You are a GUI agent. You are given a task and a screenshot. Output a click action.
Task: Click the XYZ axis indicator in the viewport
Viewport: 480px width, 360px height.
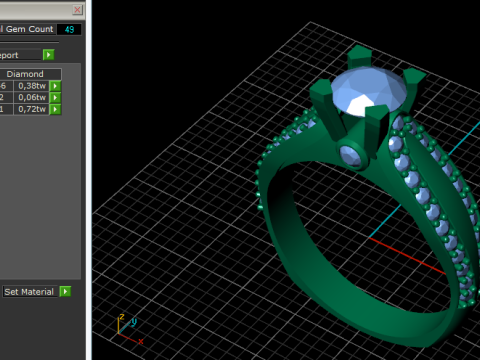click(130, 328)
